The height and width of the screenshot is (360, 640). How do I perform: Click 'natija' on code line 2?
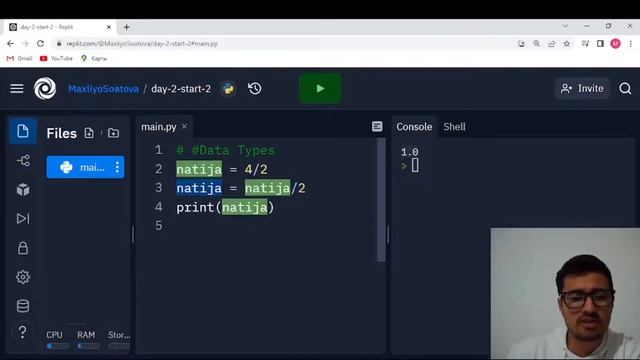pyautogui.click(x=199, y=169)
